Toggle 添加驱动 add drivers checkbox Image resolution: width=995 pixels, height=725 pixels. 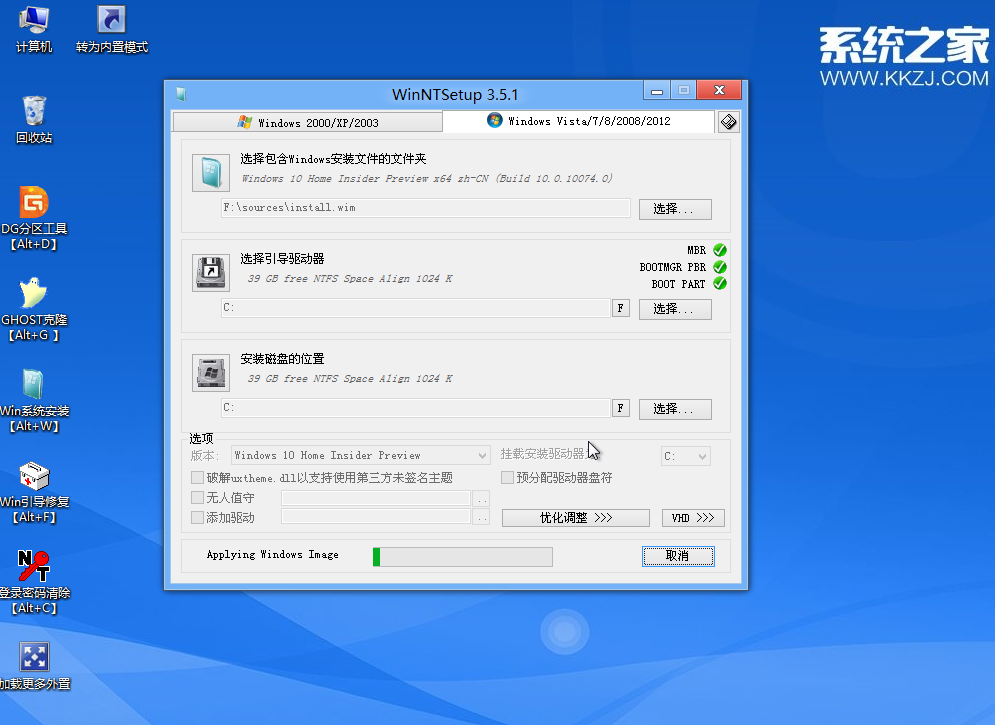pyautogui.click(x=197, y=517)
